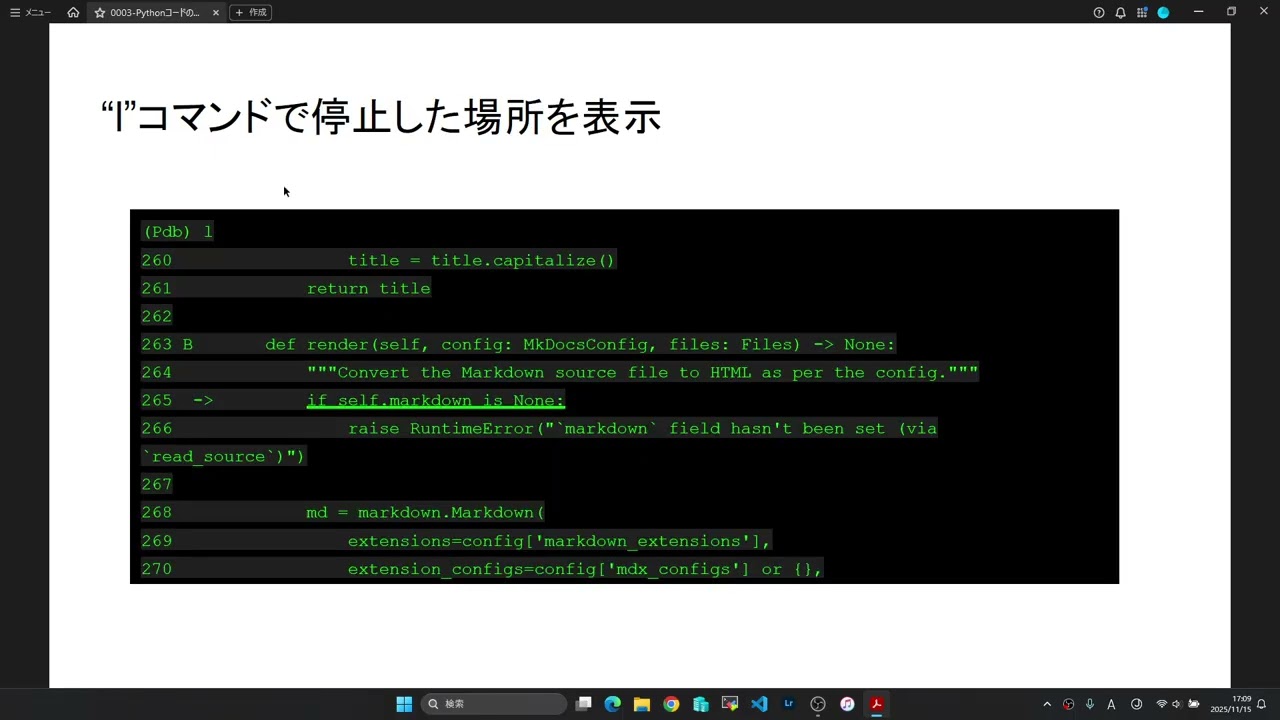1280x720 pixels.
Task: Close the 0003-Pythonコード tab
Action: pos(215,12)
